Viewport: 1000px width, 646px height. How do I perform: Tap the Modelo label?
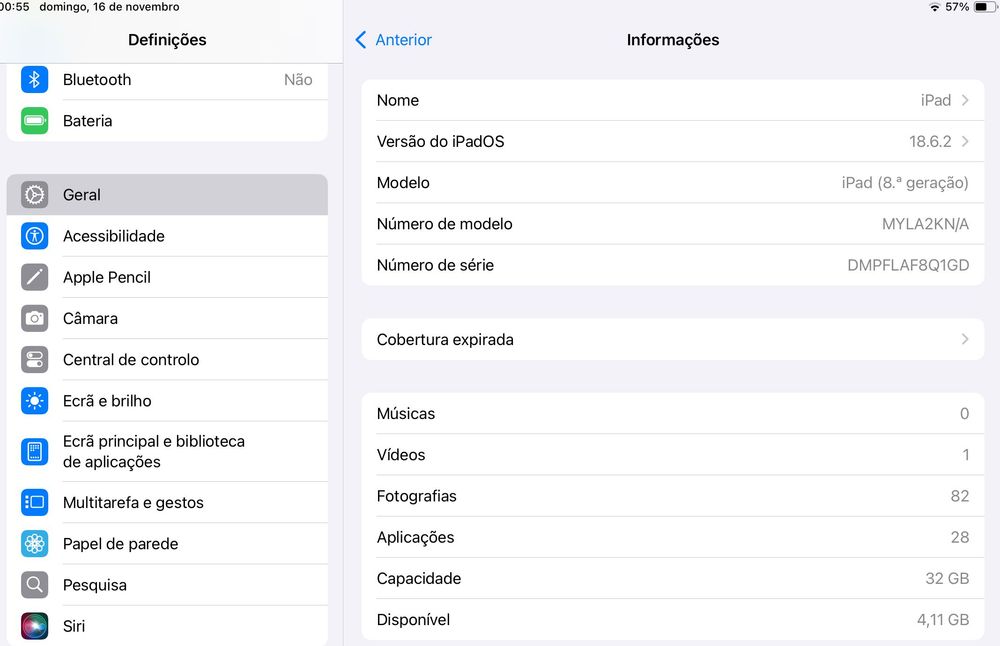pos(403,182)
